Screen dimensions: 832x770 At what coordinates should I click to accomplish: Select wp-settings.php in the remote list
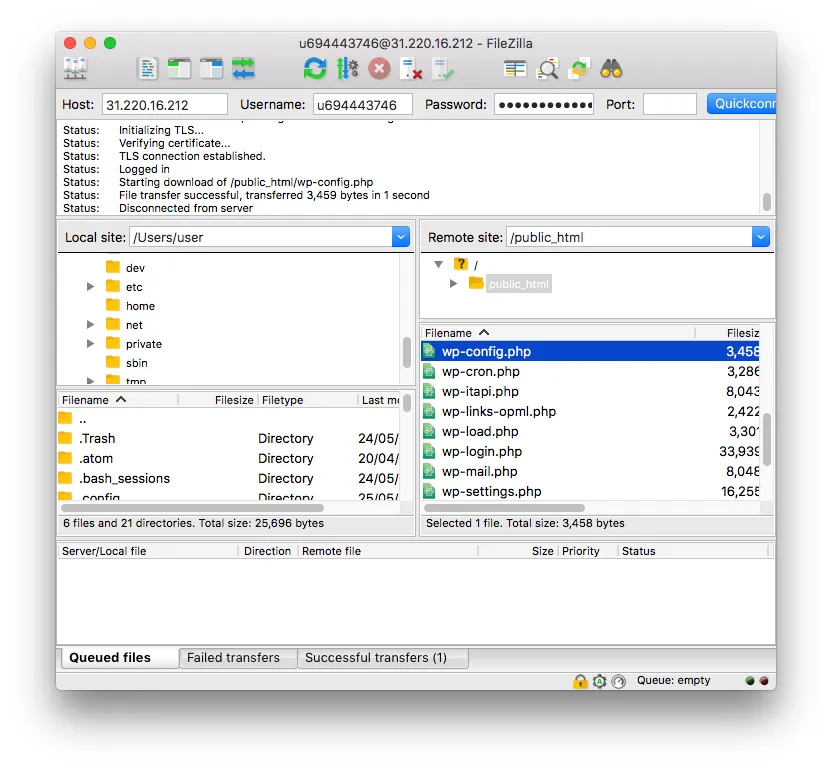pos(590,491)
